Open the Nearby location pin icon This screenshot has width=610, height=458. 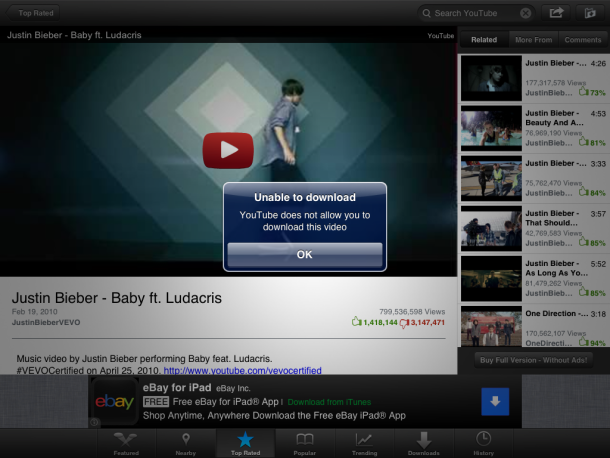[x=185, y=443]
